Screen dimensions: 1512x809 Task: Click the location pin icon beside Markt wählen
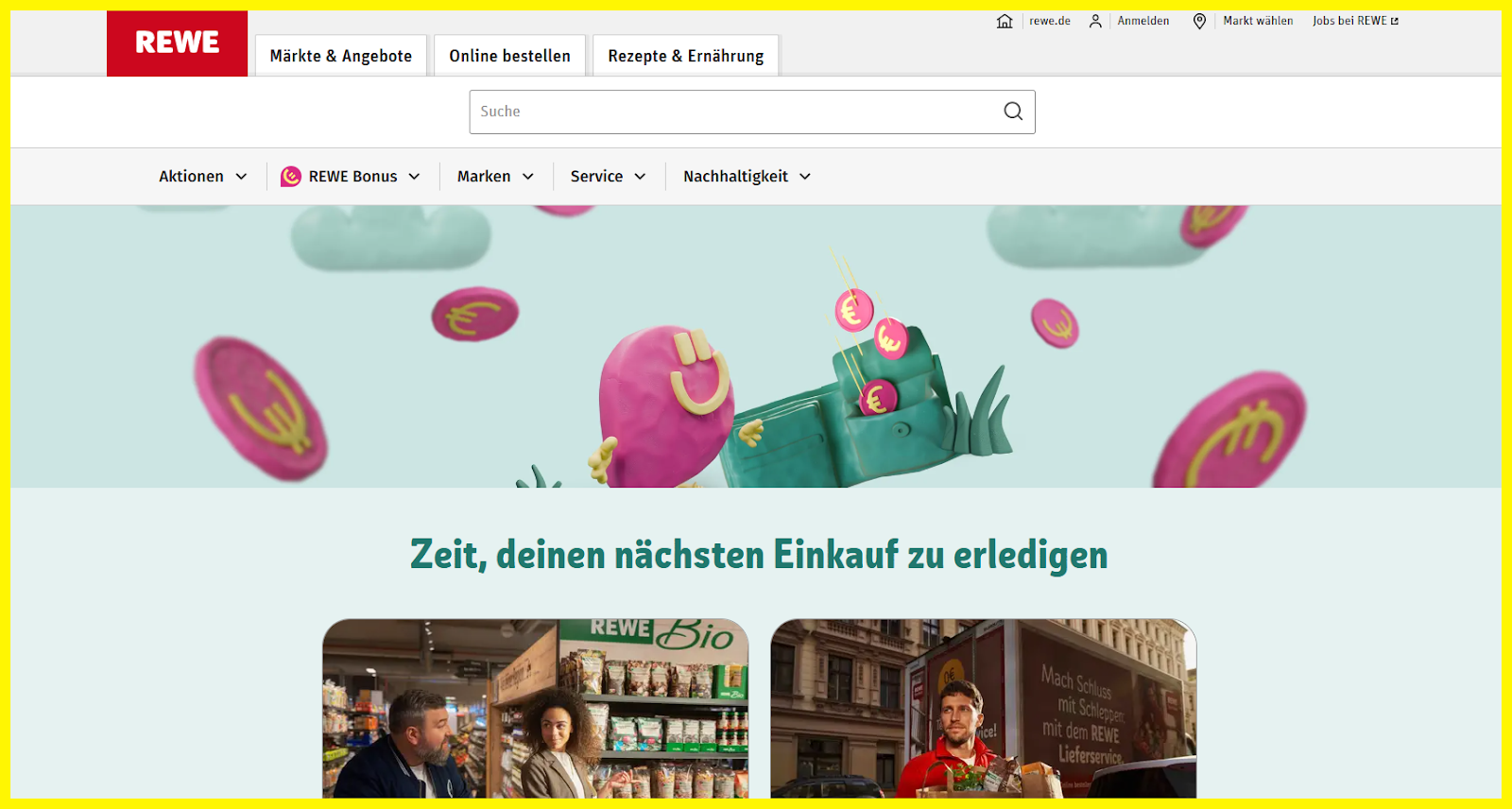click(x=1199, y=21)
